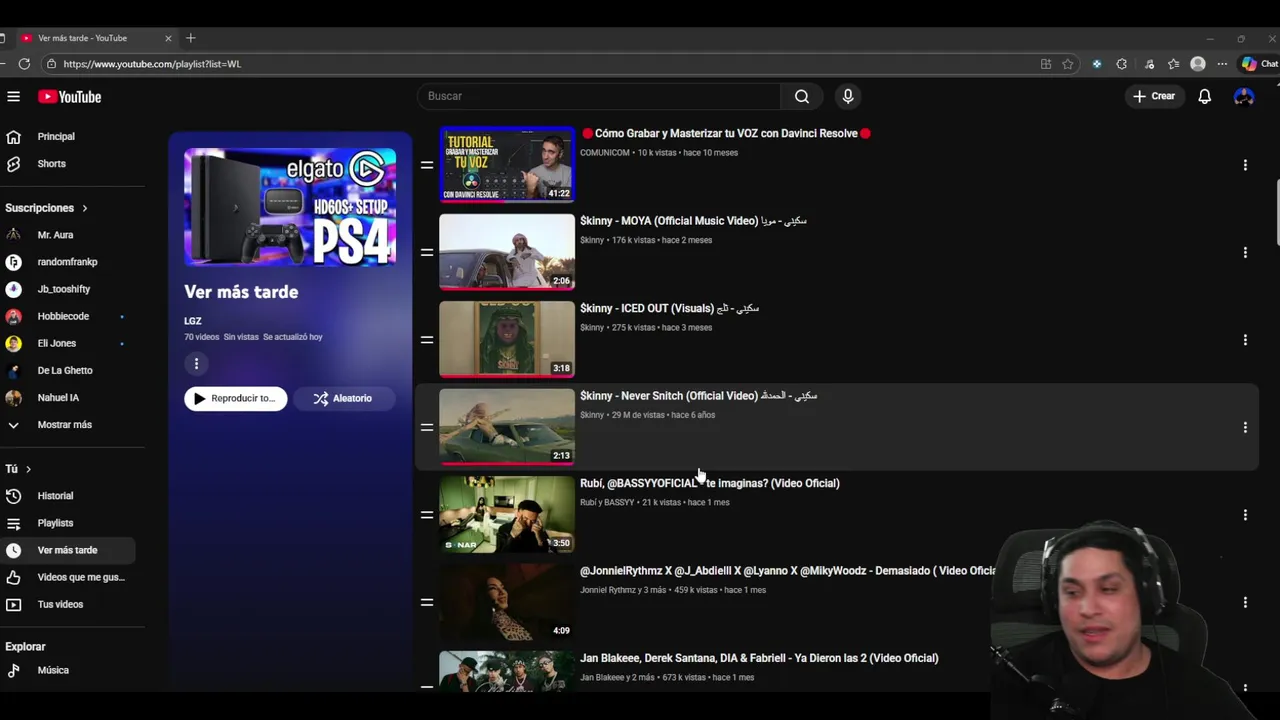Open a new browser tab
The width and height of the screenshot is (1280, 720).
pyautogui.click(x=191, y=38)
